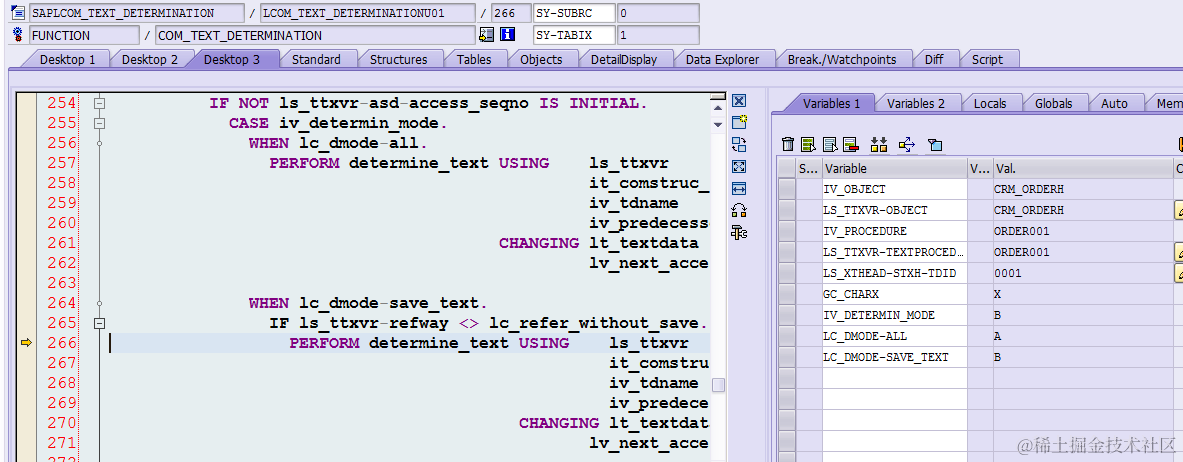
Task: Switch to Locals tab
Action: coord(990,103)
